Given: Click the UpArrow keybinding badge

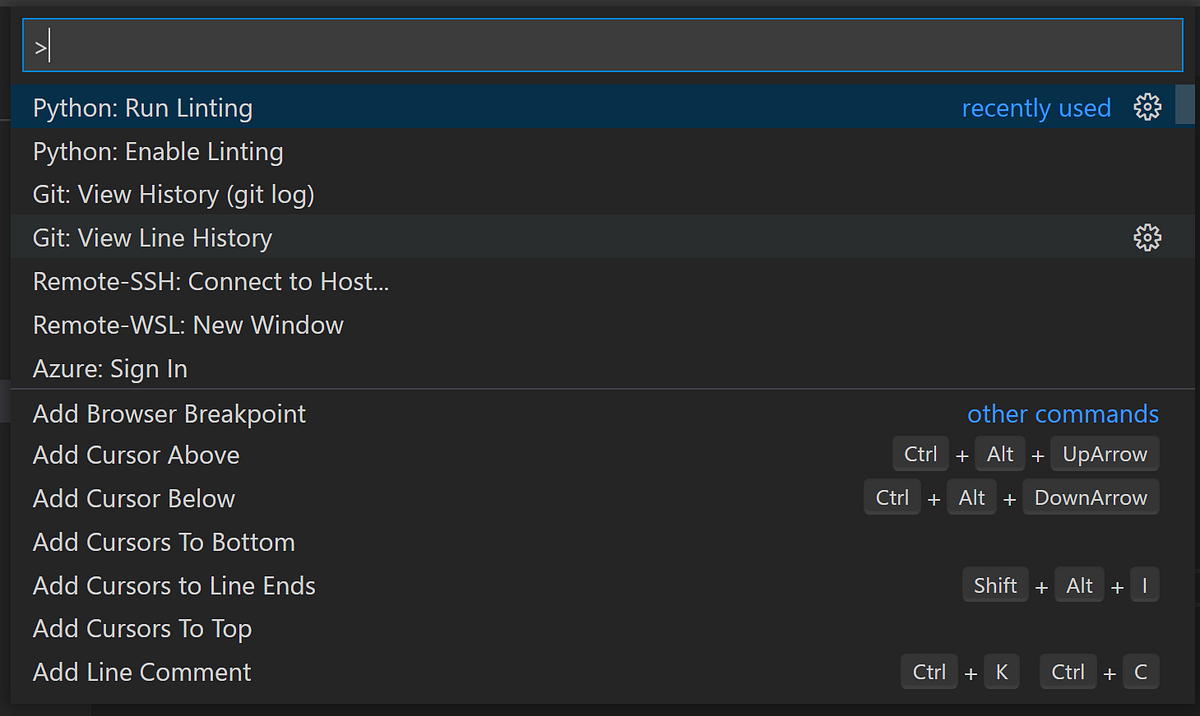Looking at the screenshot, I should [x=1105, y=454].
